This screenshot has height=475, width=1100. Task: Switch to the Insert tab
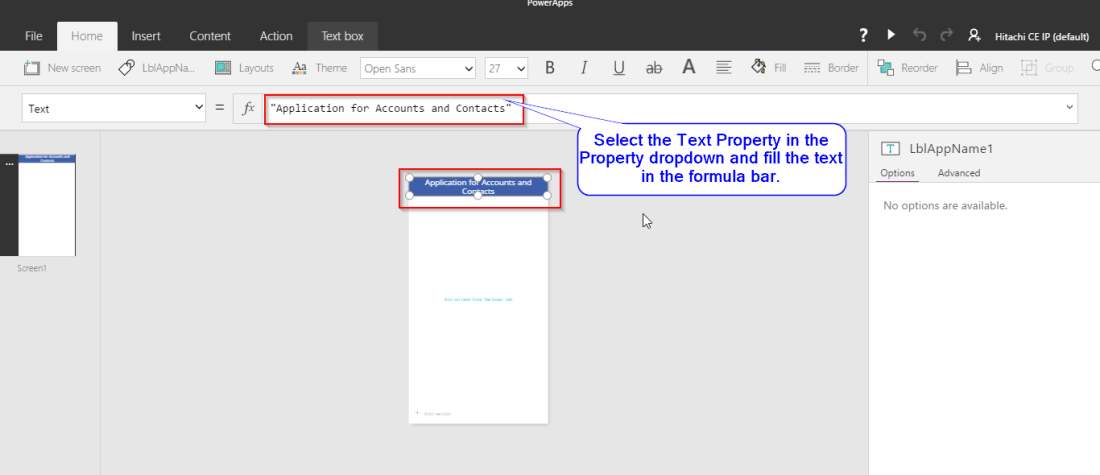click(x=146, y=36)
